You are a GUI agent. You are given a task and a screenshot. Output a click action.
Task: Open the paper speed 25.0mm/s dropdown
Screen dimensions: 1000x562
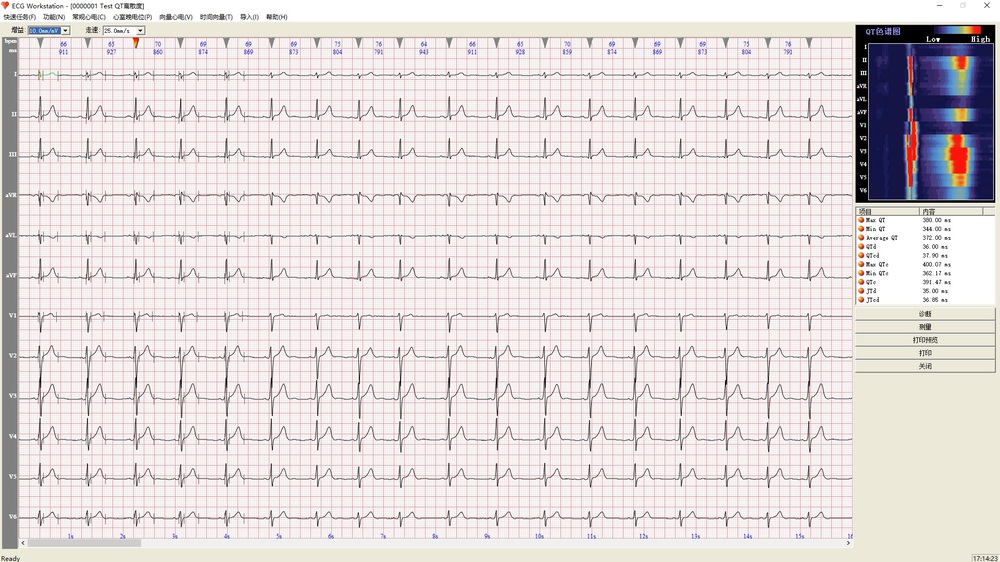140,31
